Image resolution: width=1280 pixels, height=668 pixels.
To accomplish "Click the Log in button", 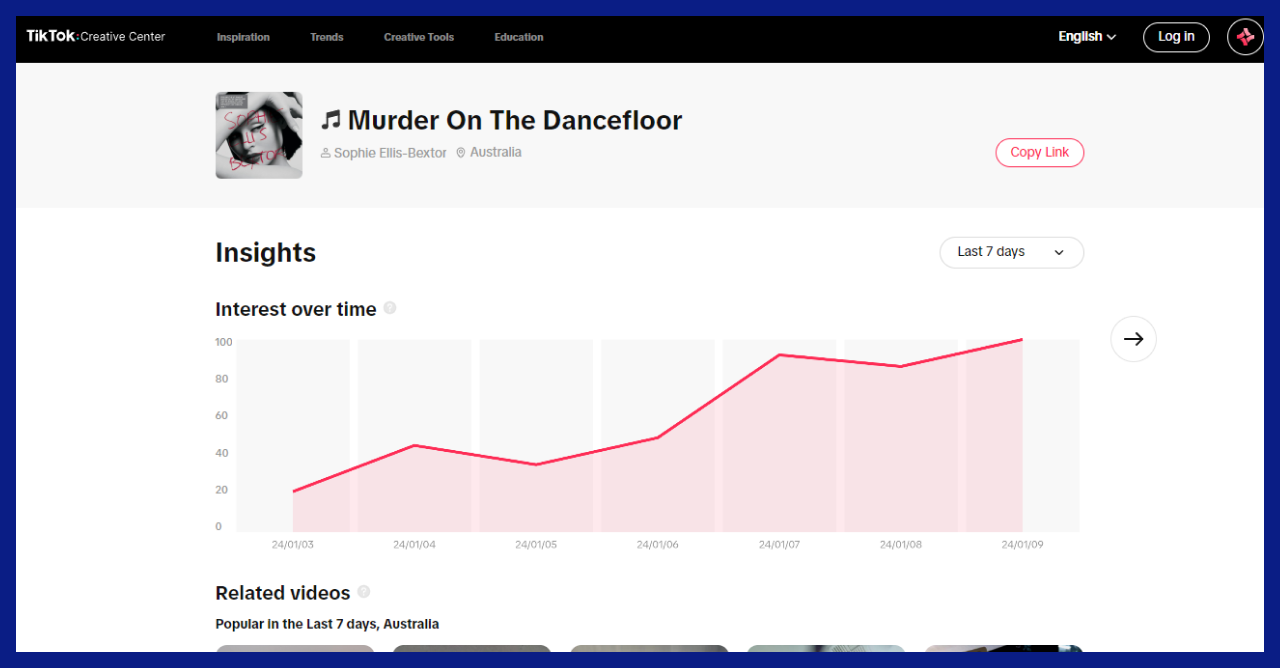I will pyautogui.click(x=1176, y=37).
